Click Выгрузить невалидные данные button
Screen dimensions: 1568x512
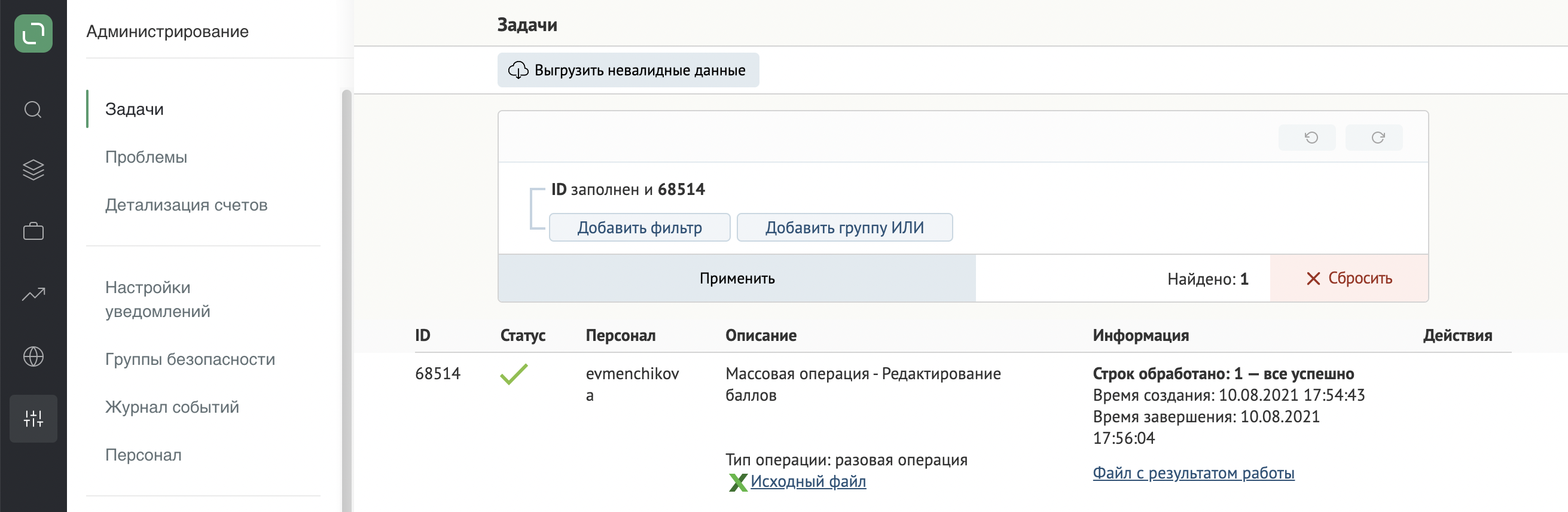628,70
